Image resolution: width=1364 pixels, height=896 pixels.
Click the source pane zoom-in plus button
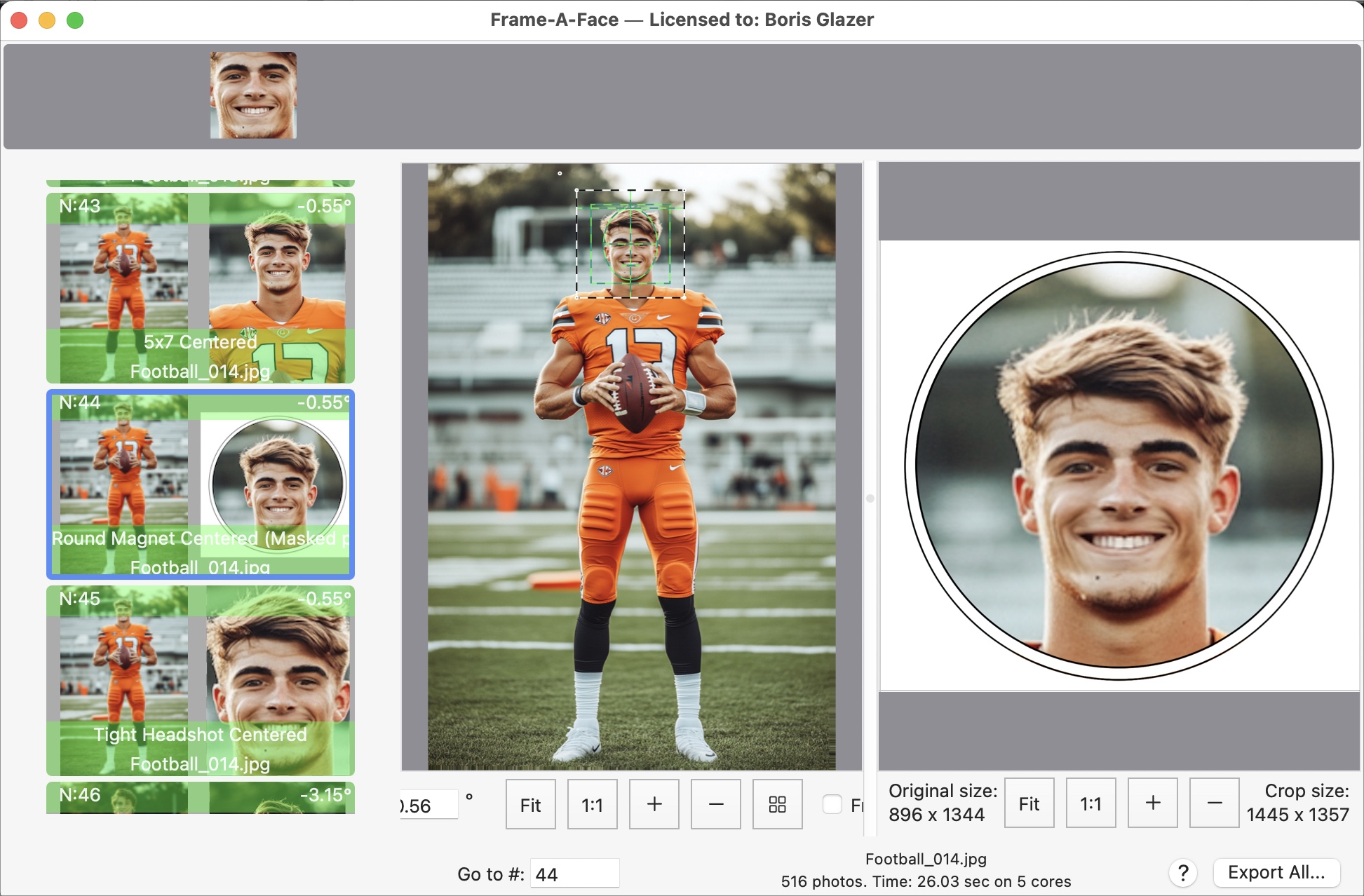coord(654,804)
